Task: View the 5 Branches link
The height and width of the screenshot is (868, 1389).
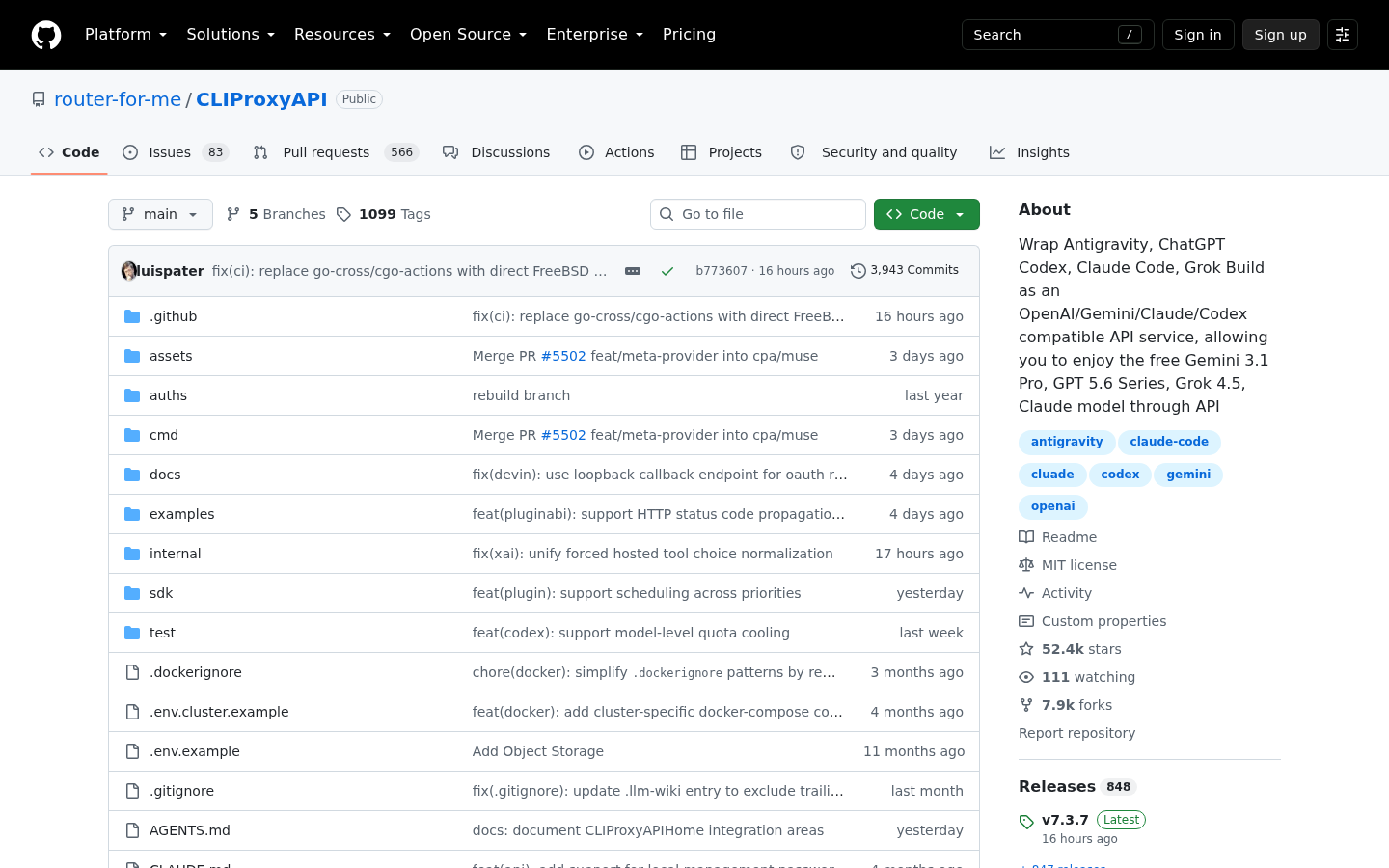Action: pos(277,214)
